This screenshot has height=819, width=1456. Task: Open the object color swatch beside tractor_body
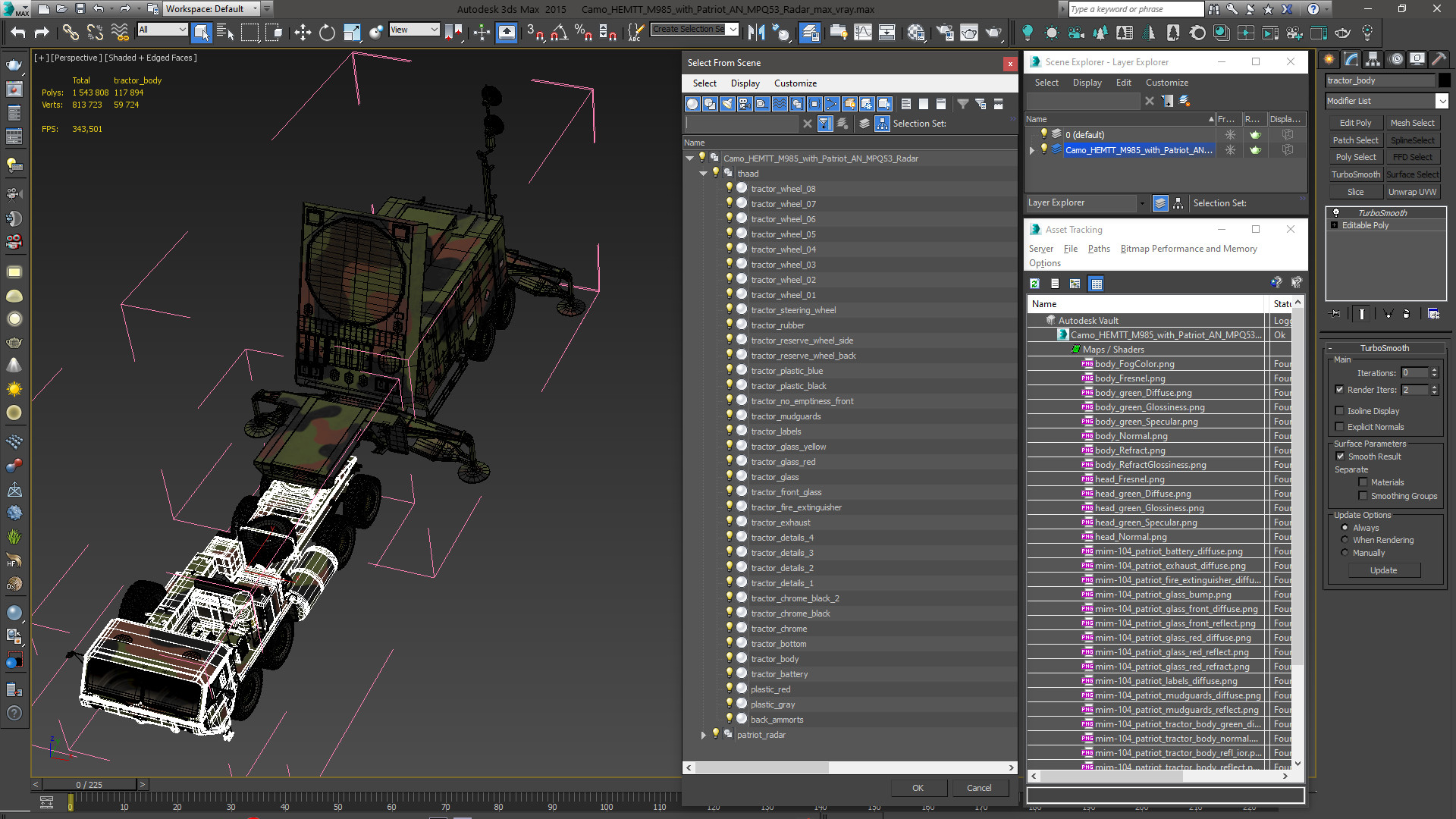point(1444,80)
